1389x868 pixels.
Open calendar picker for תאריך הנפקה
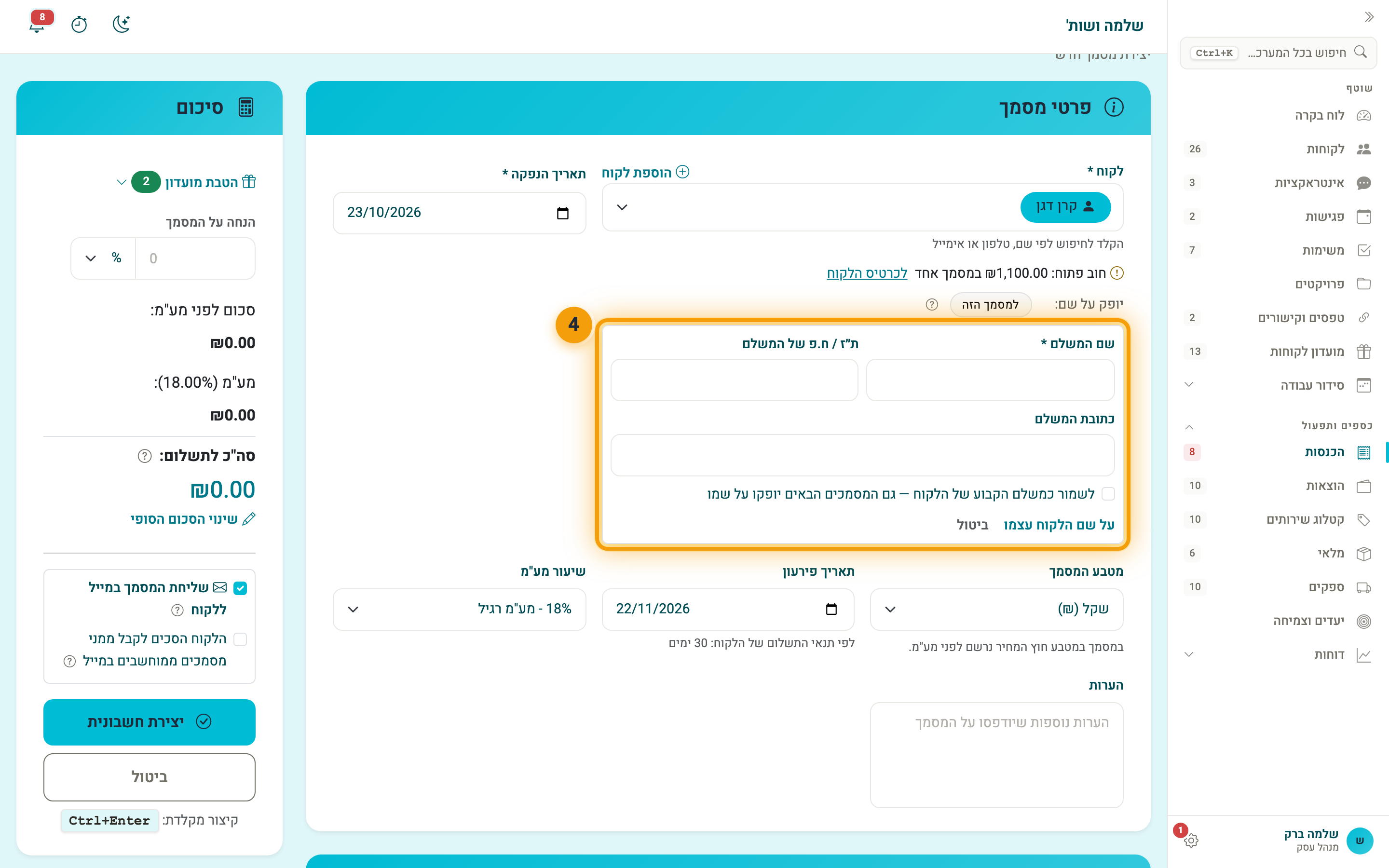coord(562,213)
